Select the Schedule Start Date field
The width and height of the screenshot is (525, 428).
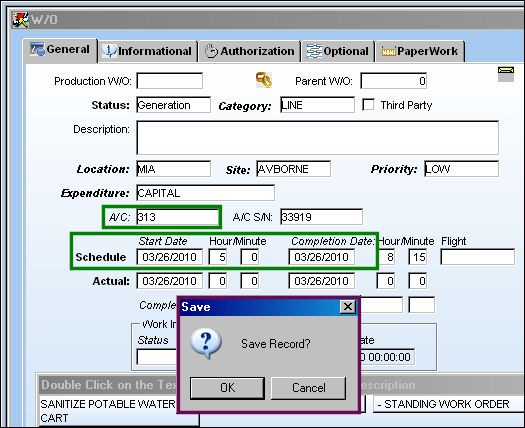[170, 257]
